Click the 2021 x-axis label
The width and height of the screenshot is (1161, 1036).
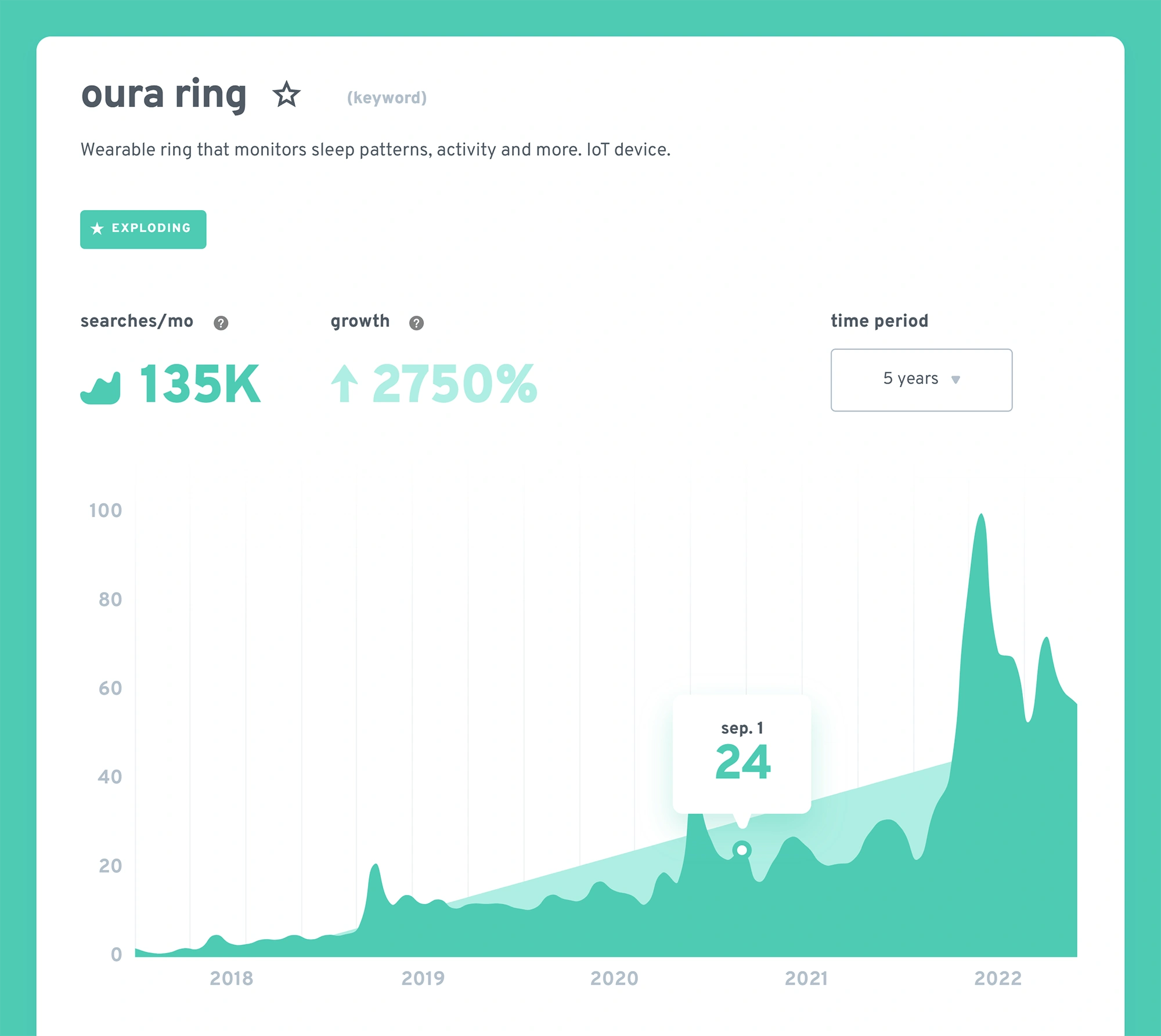[806, 979]
